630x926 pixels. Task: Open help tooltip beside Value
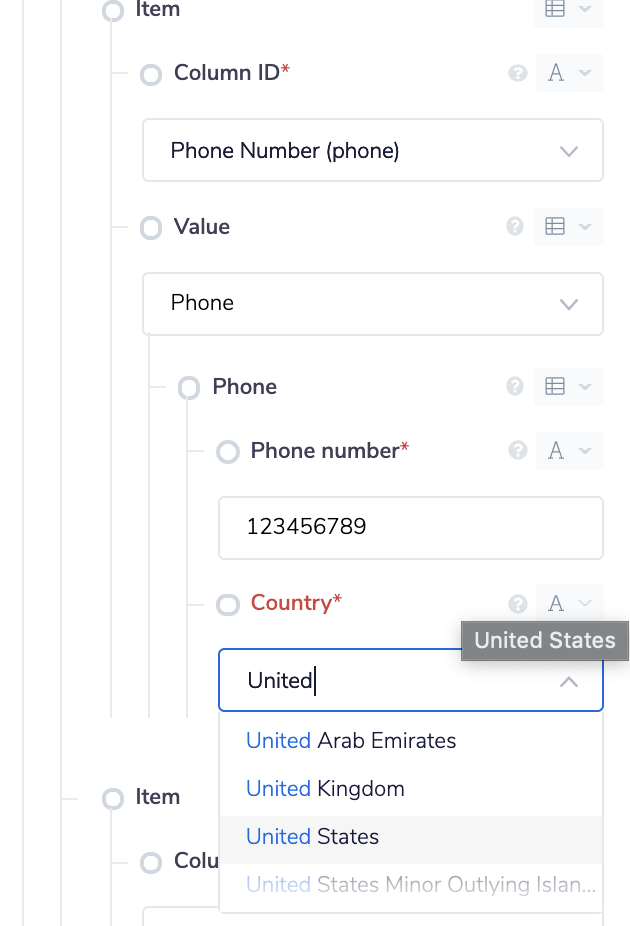tap(514, 227)
